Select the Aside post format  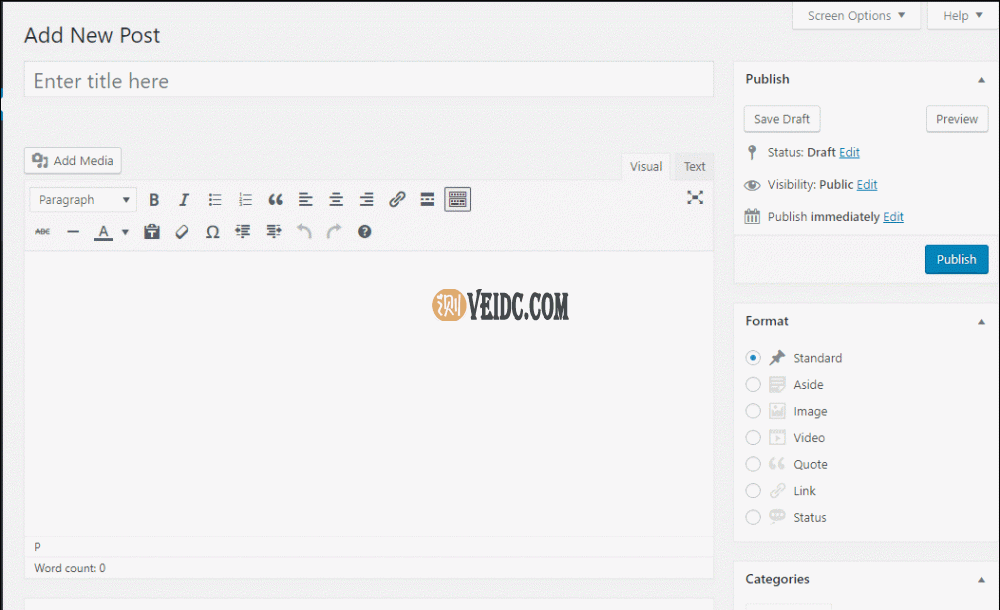pyautogui.click(x=753, y=385)
